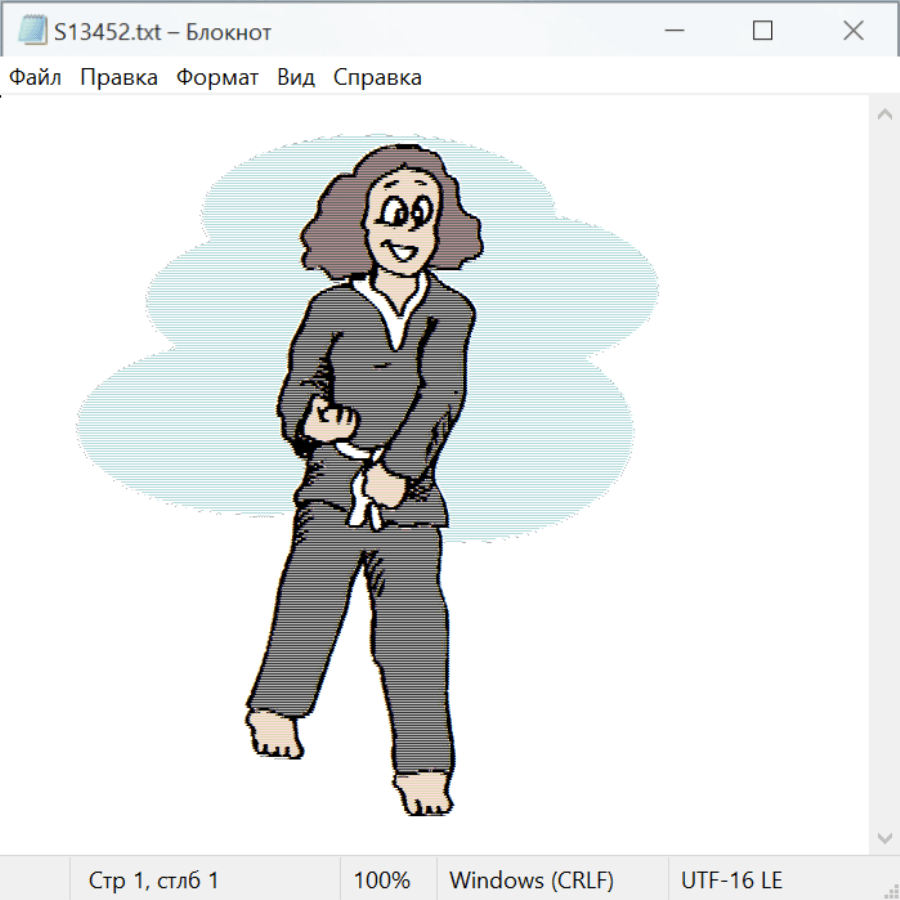Open the Справка menu

377,78
